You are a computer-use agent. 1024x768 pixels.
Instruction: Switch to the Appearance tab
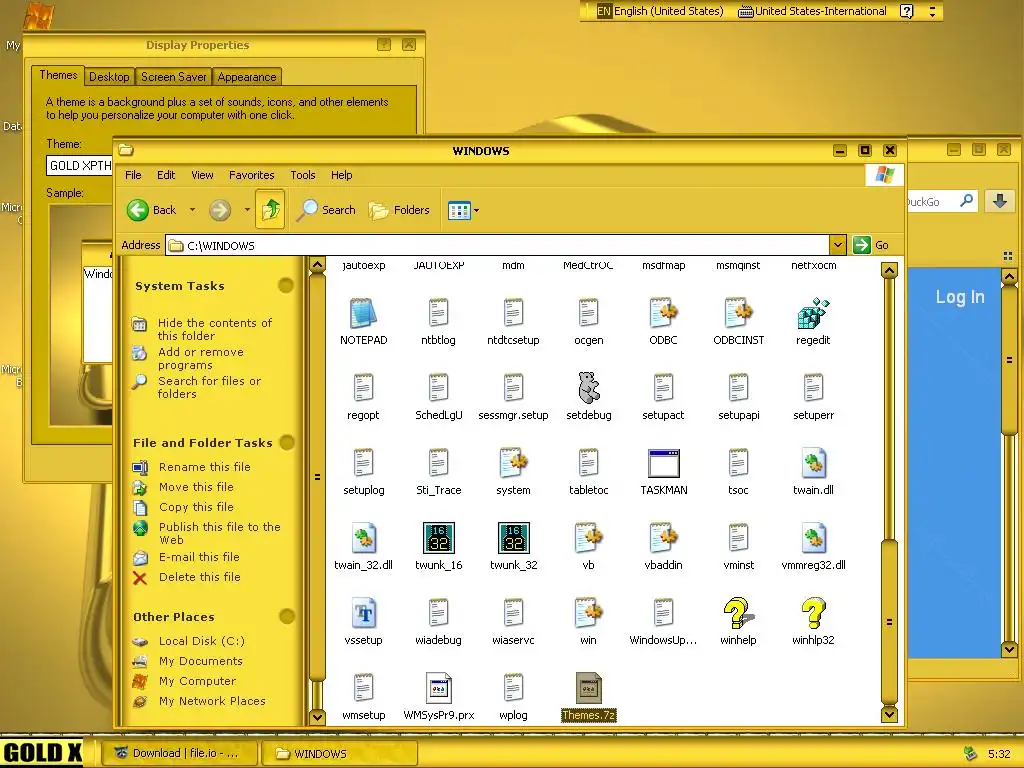(247, 77)
